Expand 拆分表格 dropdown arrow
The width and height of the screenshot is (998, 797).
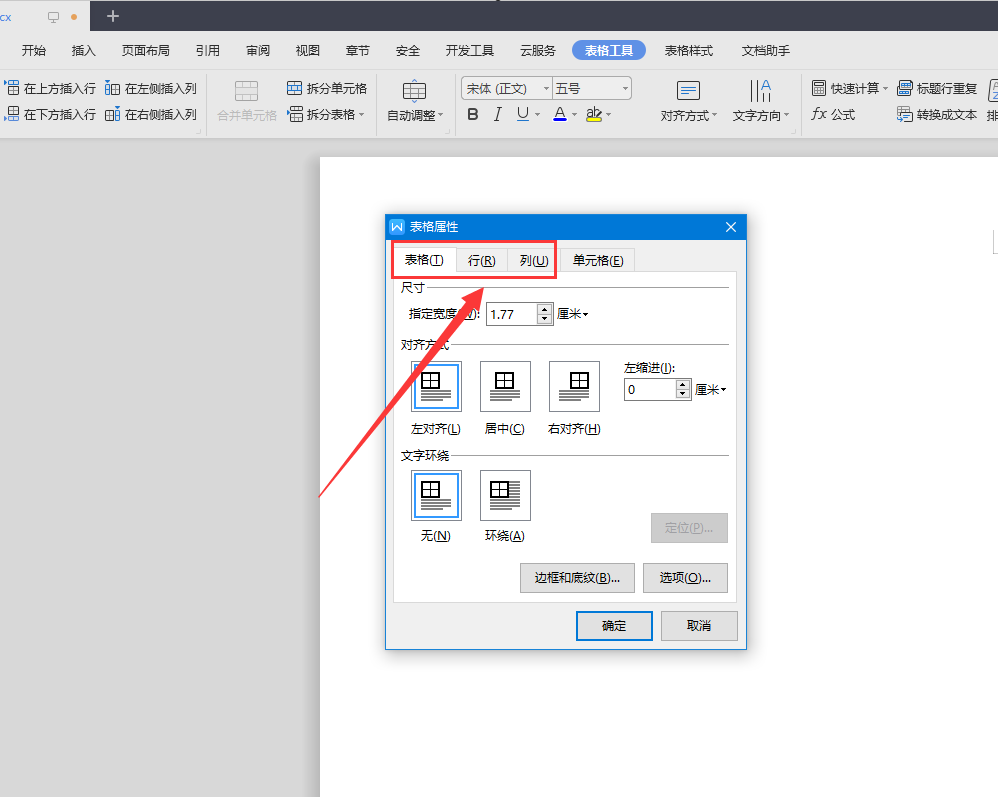tap(362, 115)
